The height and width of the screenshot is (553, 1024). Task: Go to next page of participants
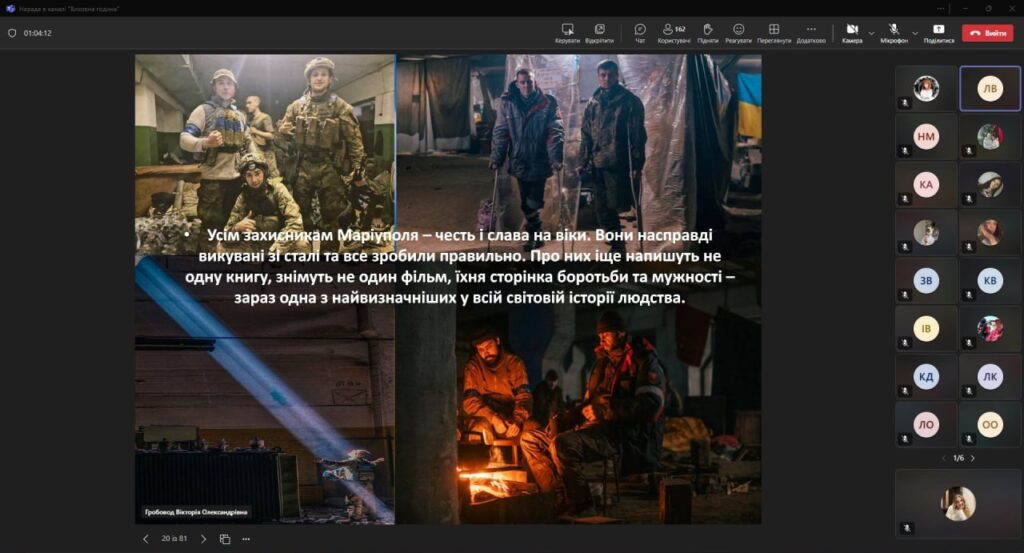(972, 458)
